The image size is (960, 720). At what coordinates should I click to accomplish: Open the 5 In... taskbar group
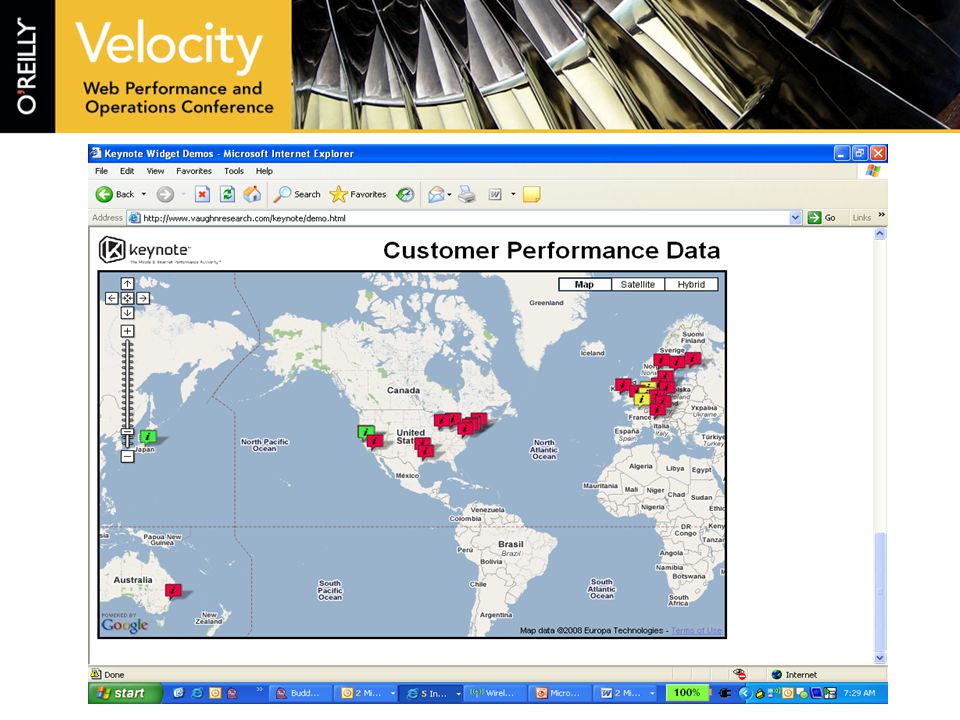click(x=432, y=693)
